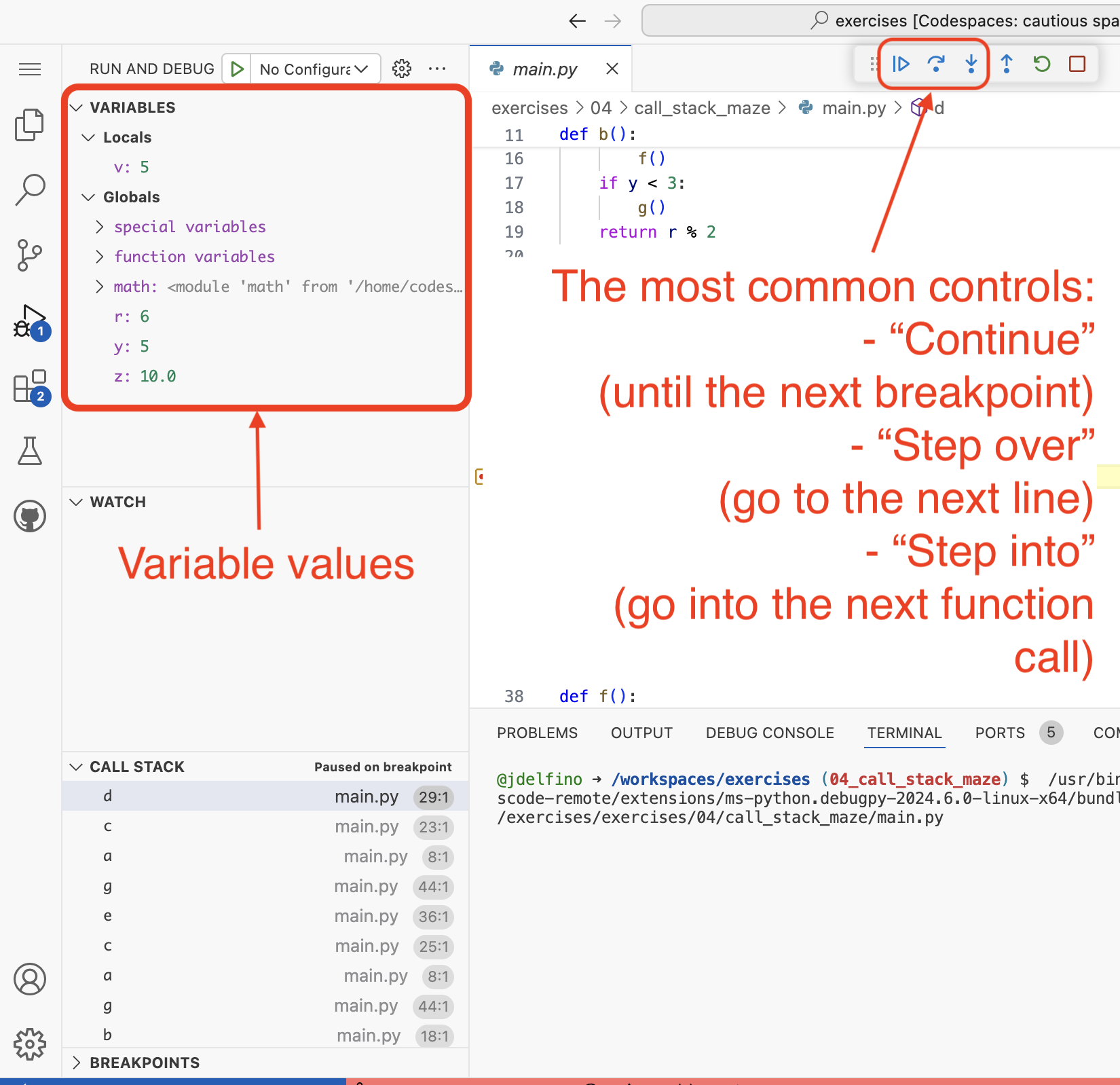
Task: Open the Testing flask view
Action: pos(30,451)
